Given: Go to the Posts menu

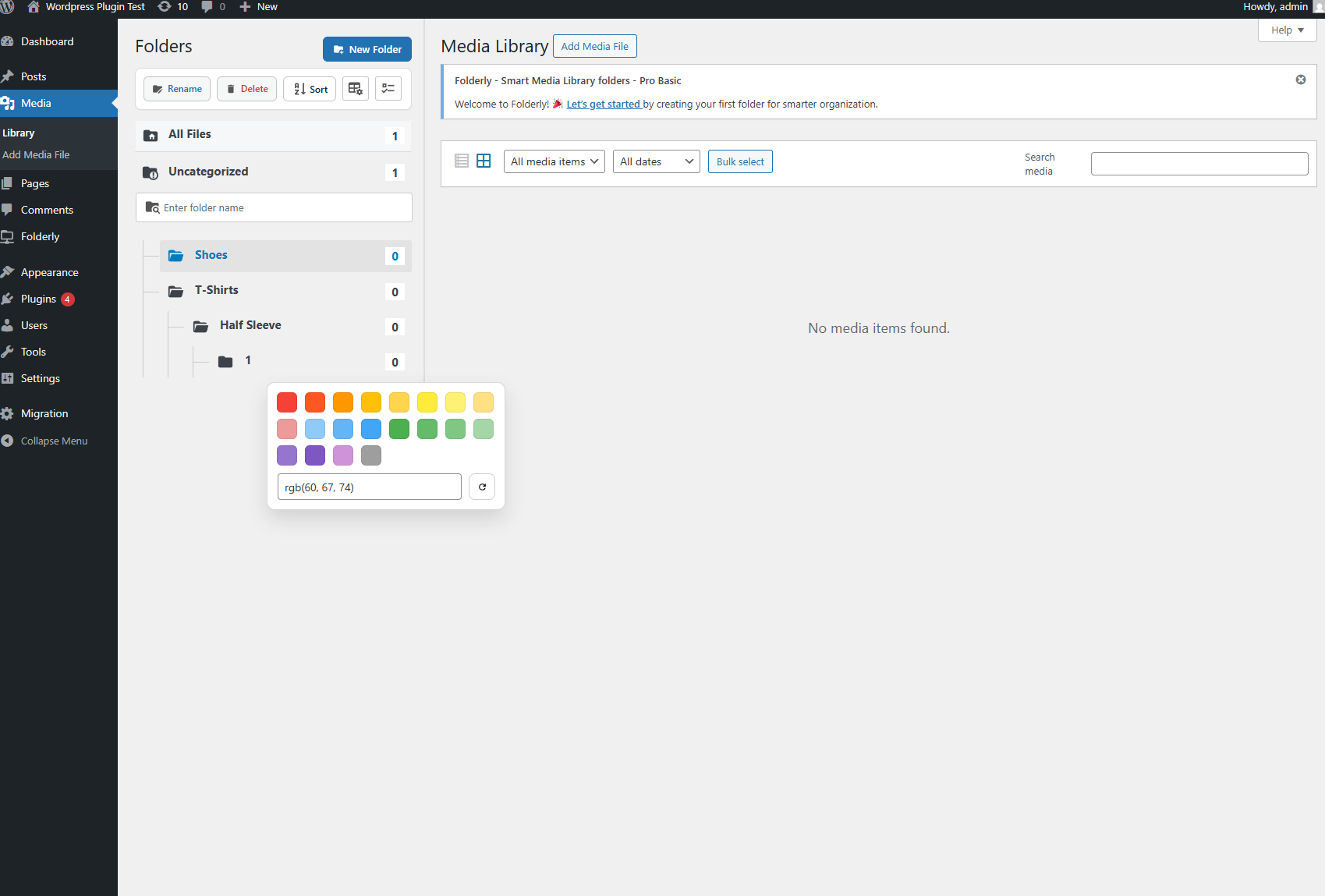Looking at the screenshot, I should pyautogui.click(x=58, y=76).
